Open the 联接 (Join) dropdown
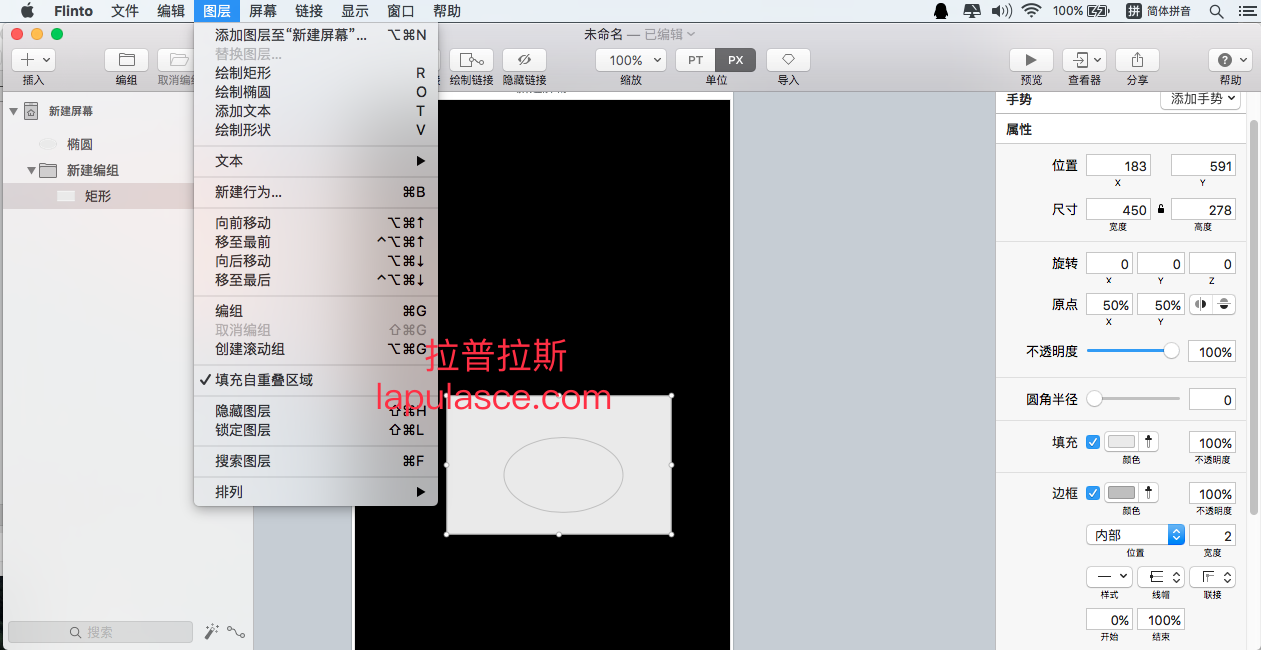Viewport: 1261px width, 650px height. (x=1213, y=577)
